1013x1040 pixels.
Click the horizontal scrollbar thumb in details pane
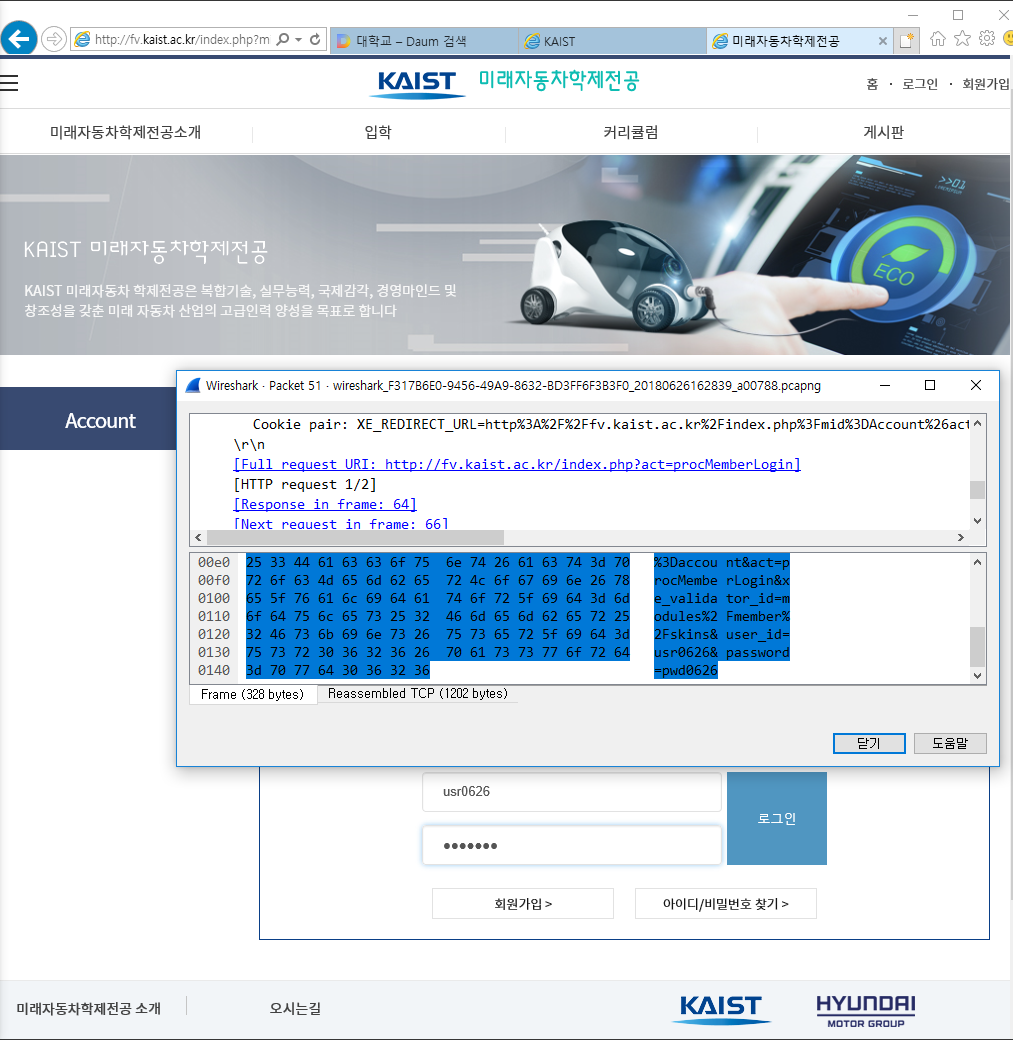tap(356, 537)
